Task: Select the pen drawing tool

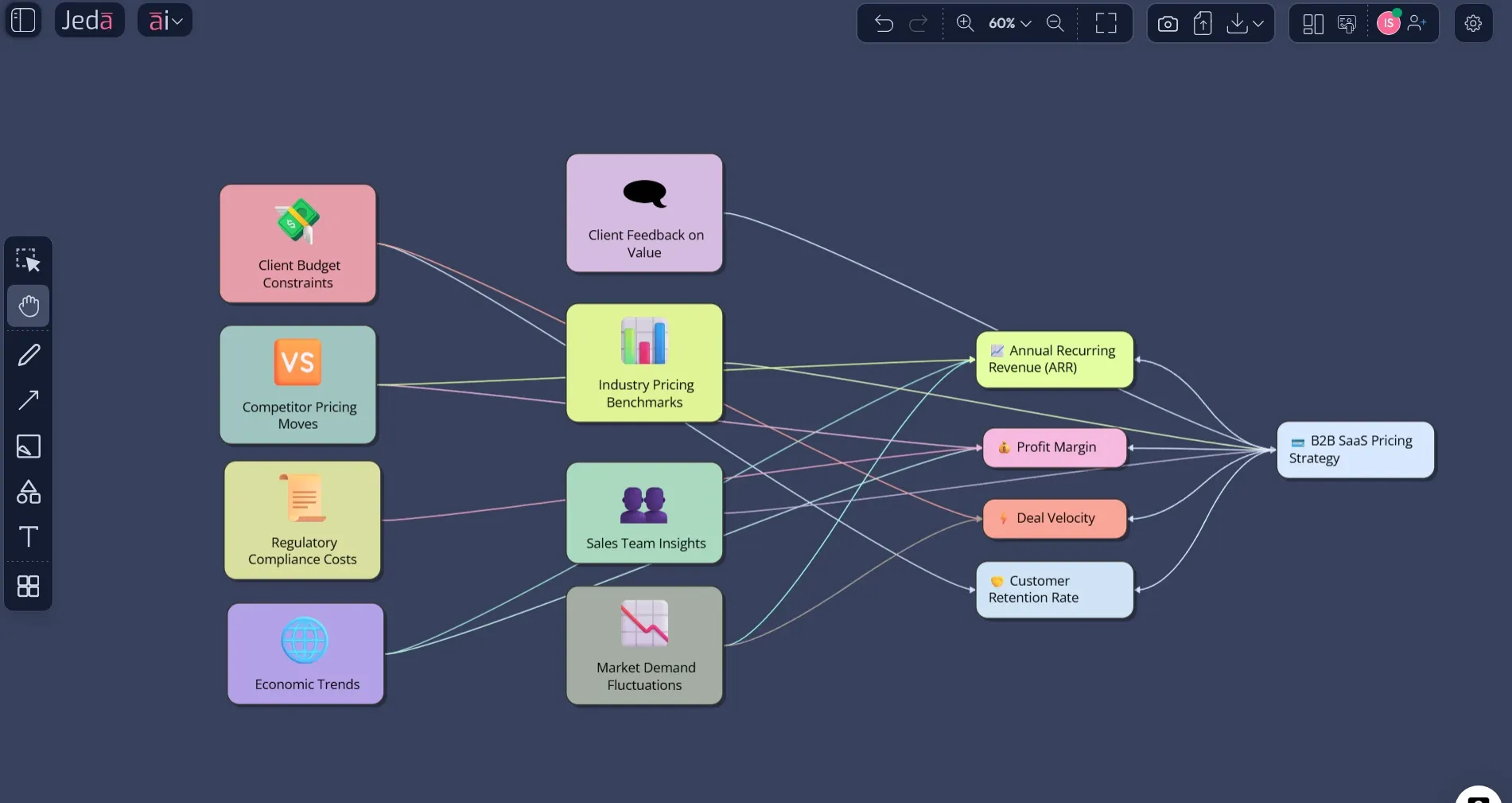Action: click(28, 354)
